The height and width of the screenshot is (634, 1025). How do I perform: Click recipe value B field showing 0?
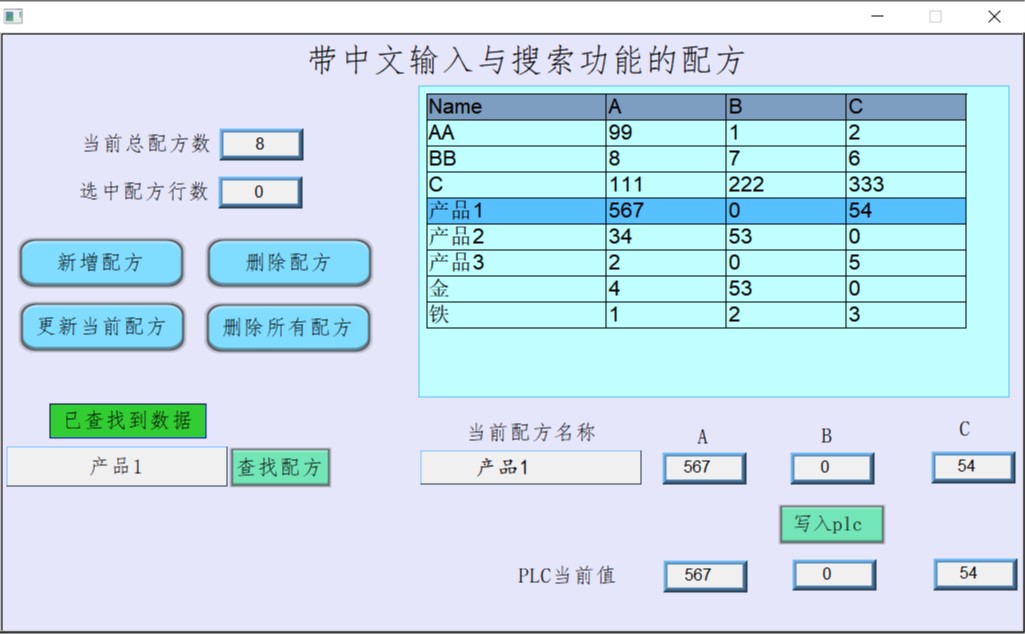point(832,467)
